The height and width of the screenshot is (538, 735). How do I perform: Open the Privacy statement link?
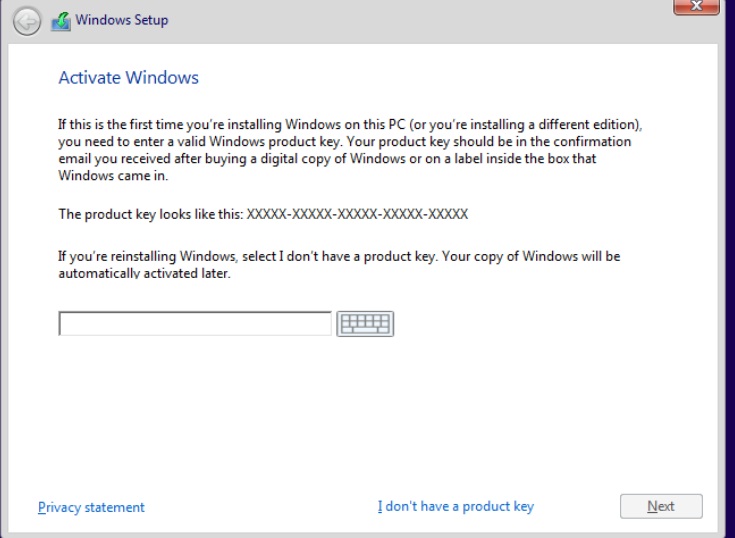[91, 507]
